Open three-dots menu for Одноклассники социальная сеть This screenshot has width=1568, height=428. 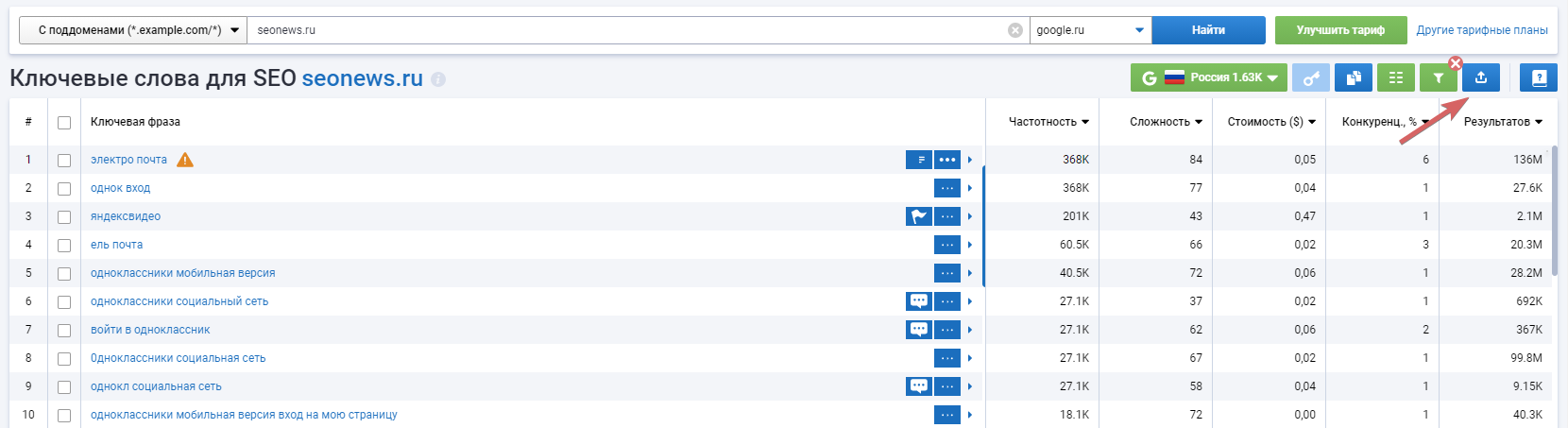(x=947, y=358)
